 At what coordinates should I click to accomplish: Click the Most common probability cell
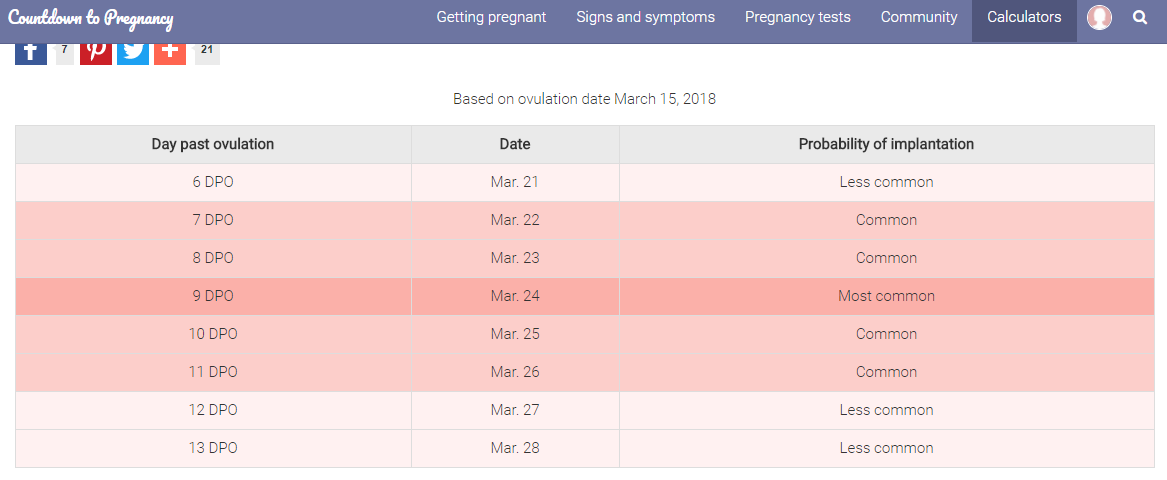886,296
